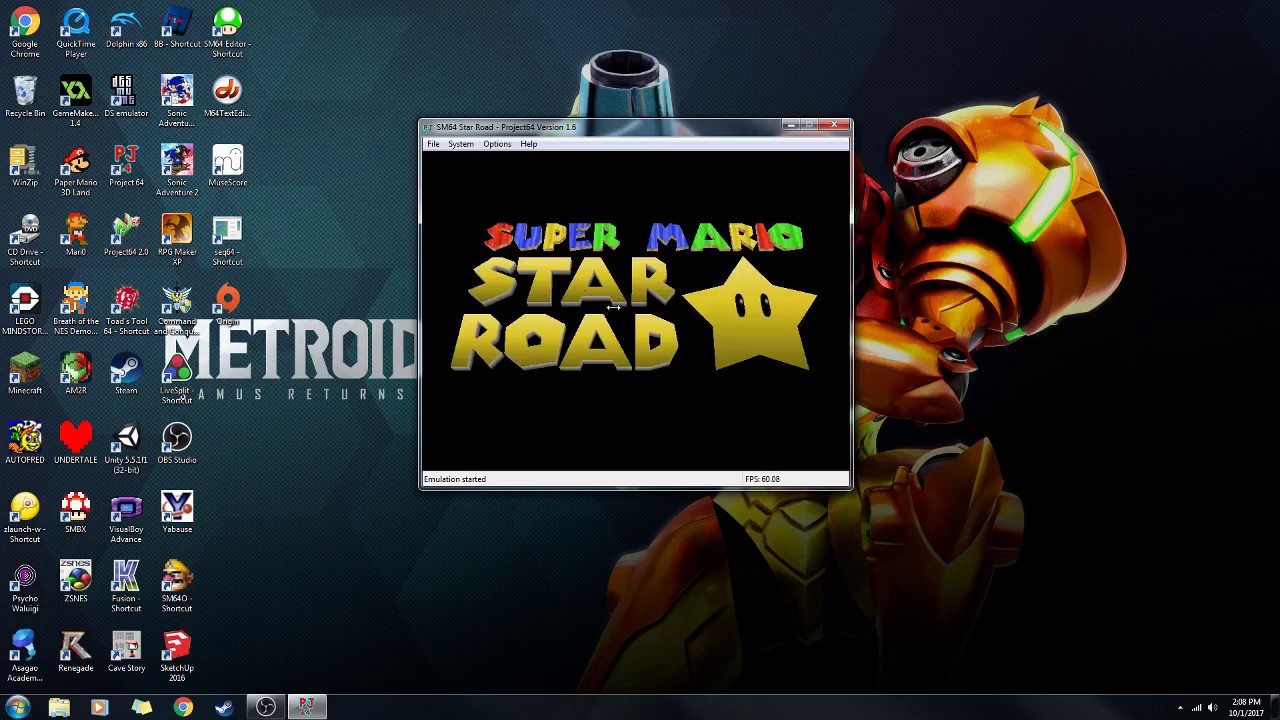1280x720 pixels.
Task: Select the Command and Conquer desktop icon
Action: click(x=177, y=309)
